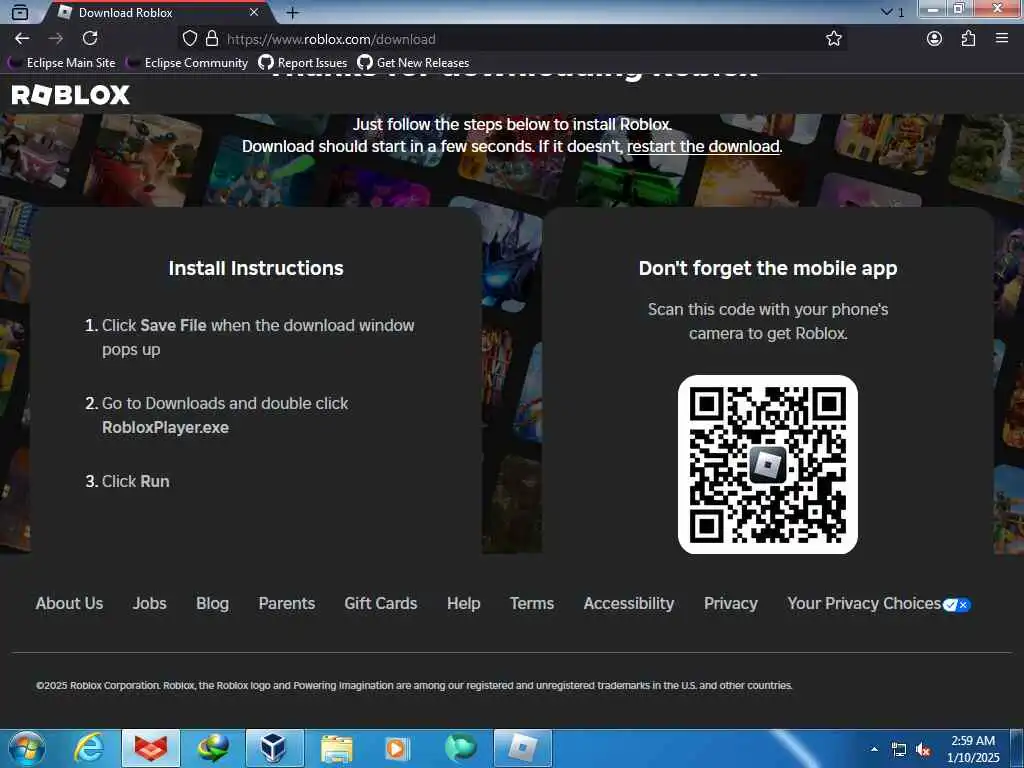
Task: Open Your Privacy Choices link
Action: (x=864, y=603)
